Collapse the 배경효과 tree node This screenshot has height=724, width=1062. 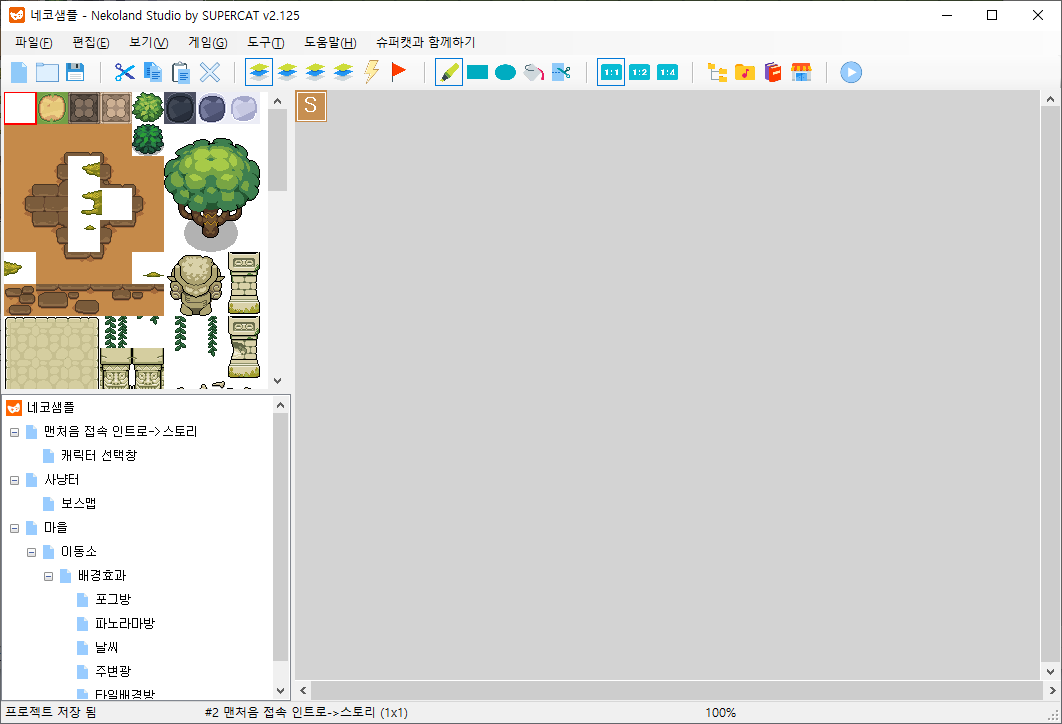(x=48, y=576)
